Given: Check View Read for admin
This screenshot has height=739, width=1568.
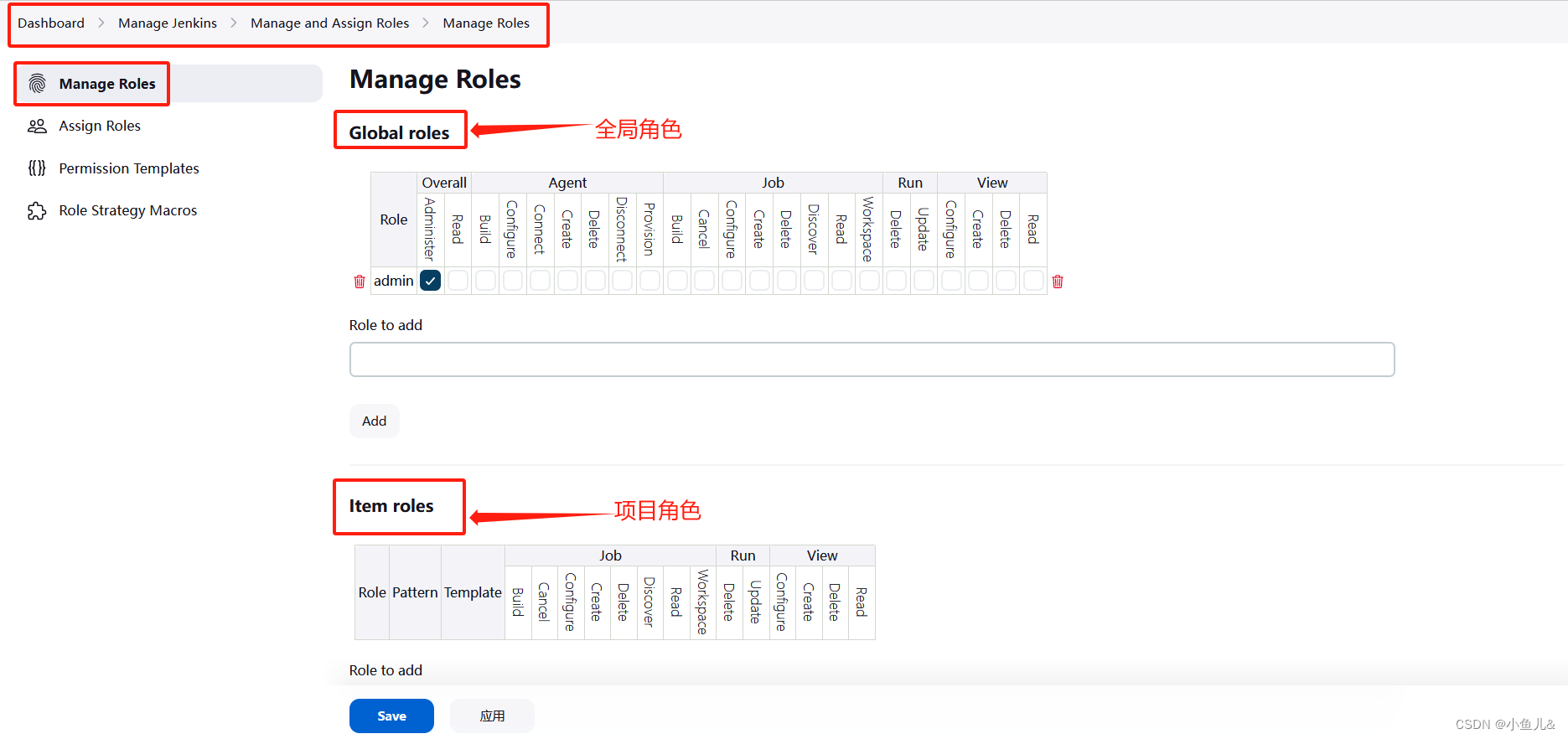Looking at the screenshot, I should pyautogui.click(x=1033, y=281).
